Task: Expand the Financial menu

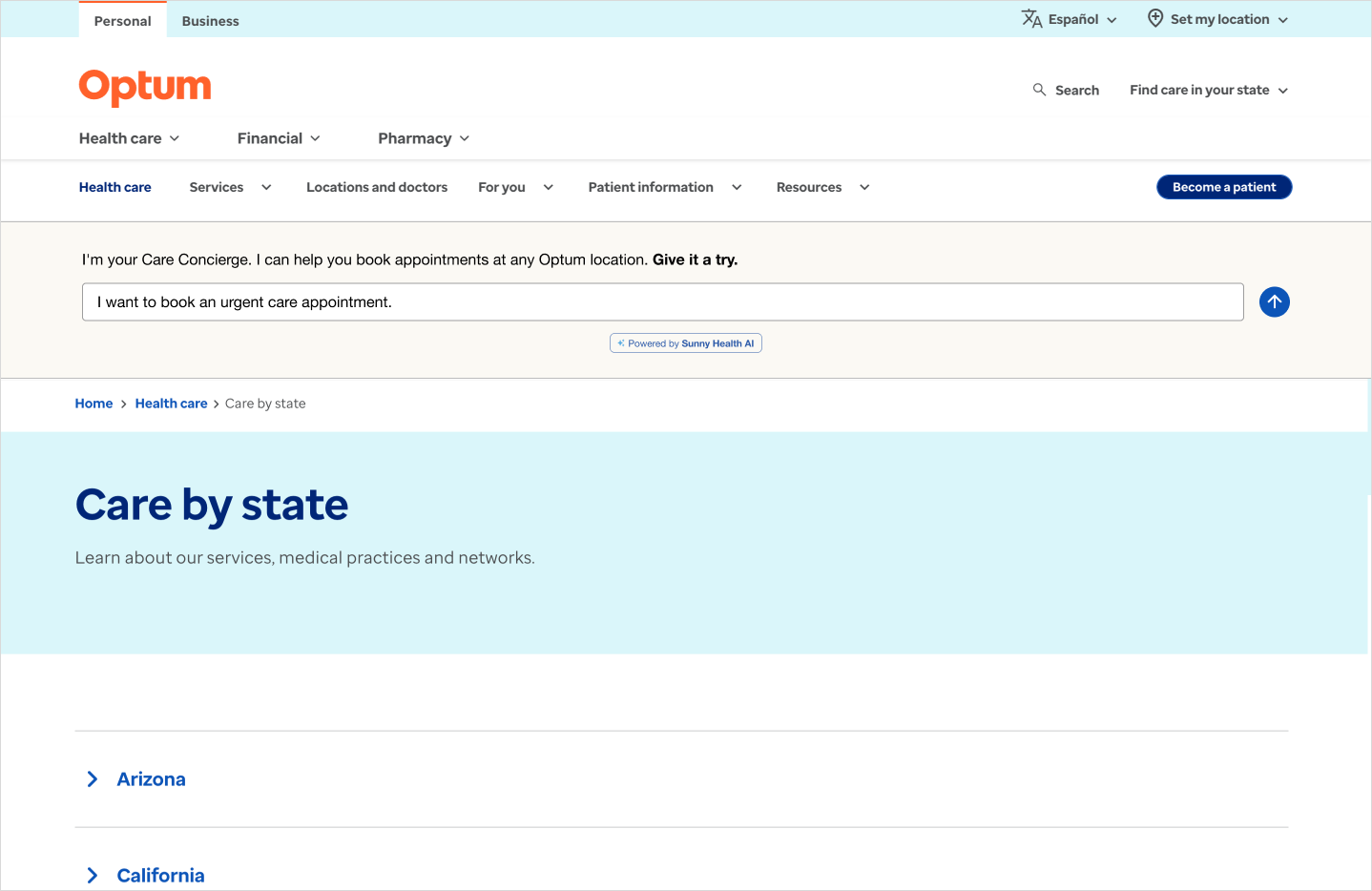Action: (x=278, y=138)
